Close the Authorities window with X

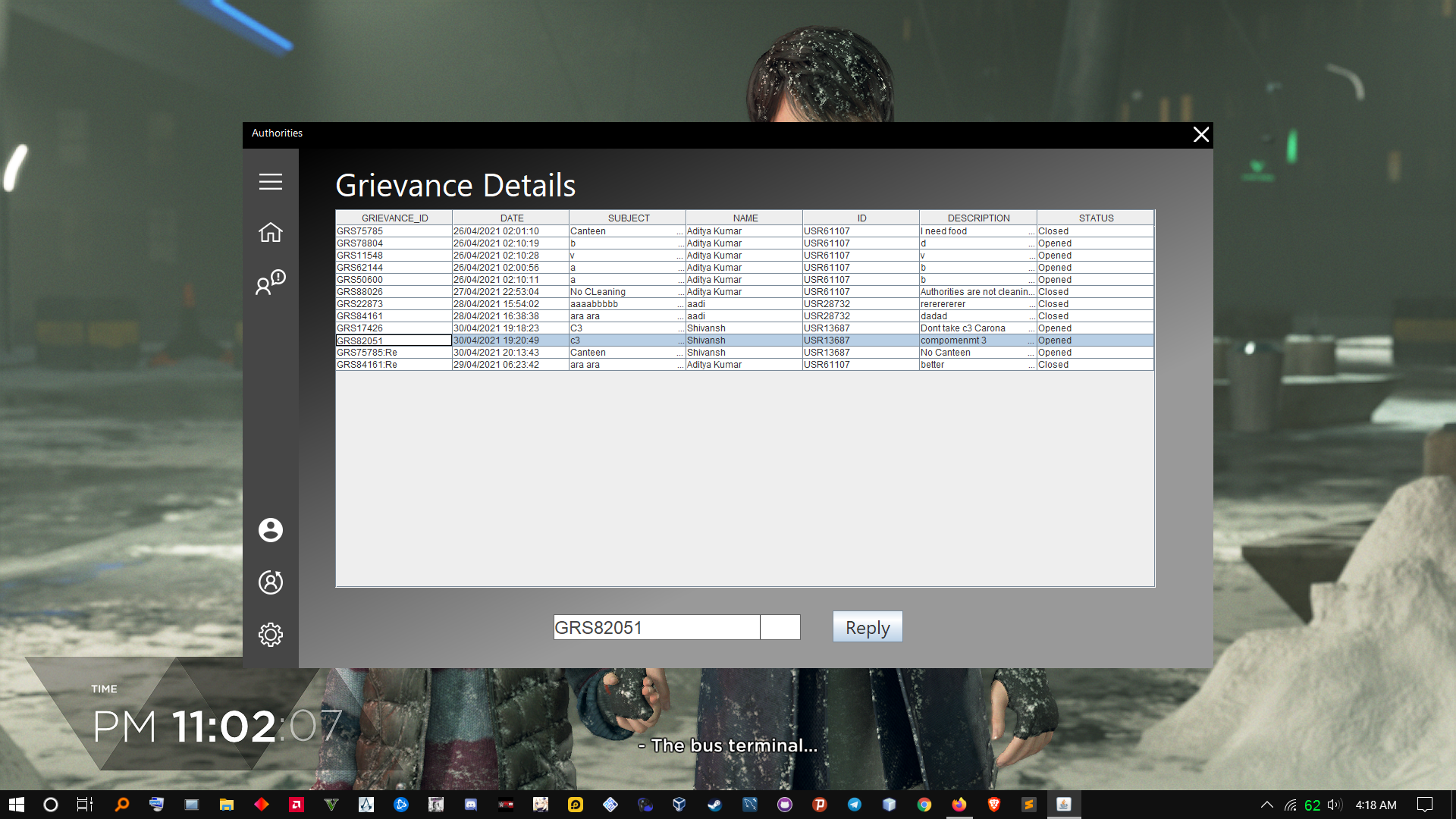(x=1200, y=135)
